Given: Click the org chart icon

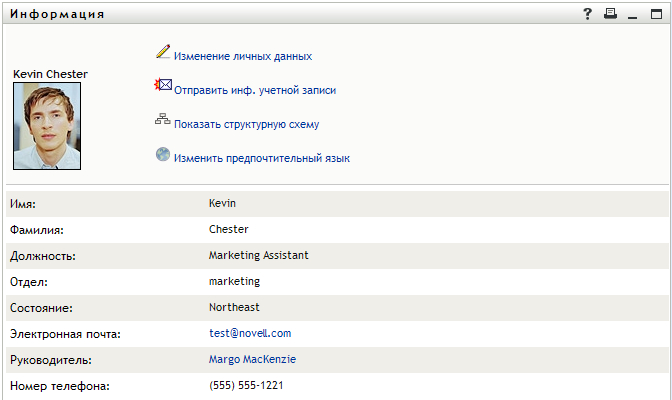Looking at the screenshot, I should (163, 121).
